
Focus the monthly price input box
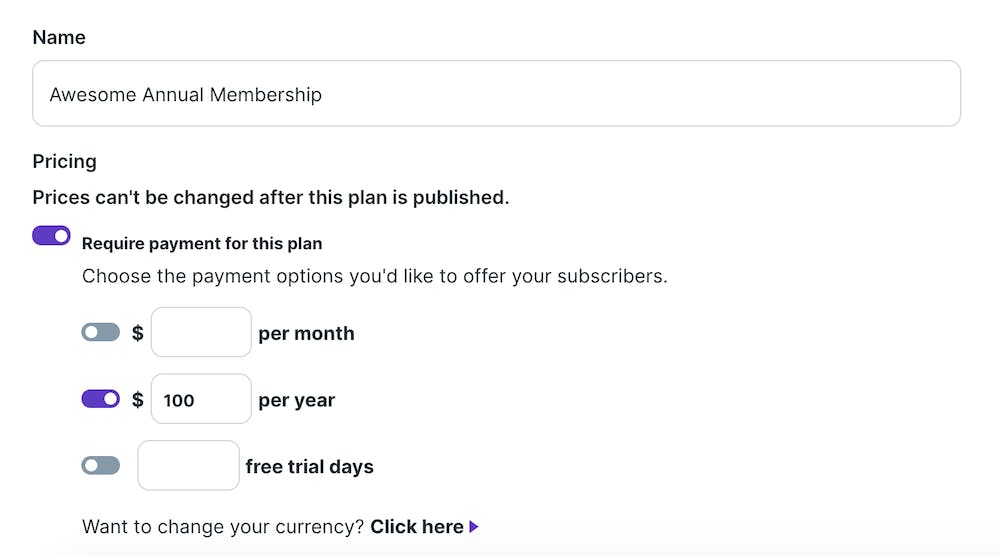pyautogui.click(x=201, y=332)
